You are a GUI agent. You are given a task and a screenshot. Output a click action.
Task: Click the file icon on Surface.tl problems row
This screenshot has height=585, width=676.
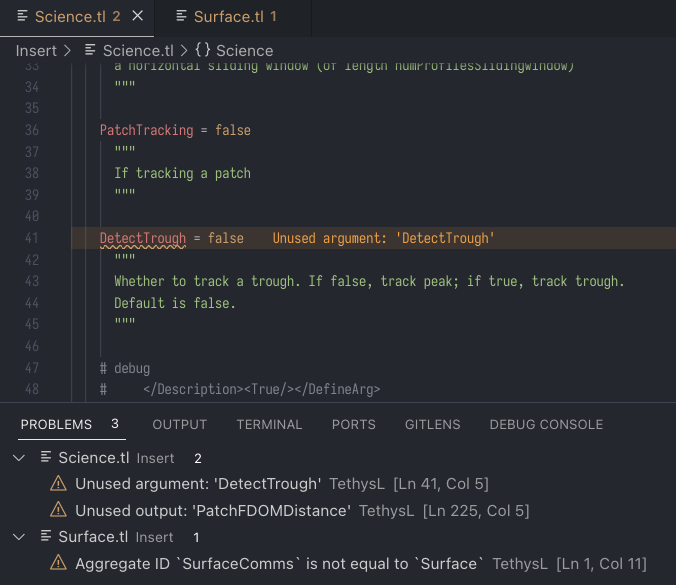click(x=45, y=537)
